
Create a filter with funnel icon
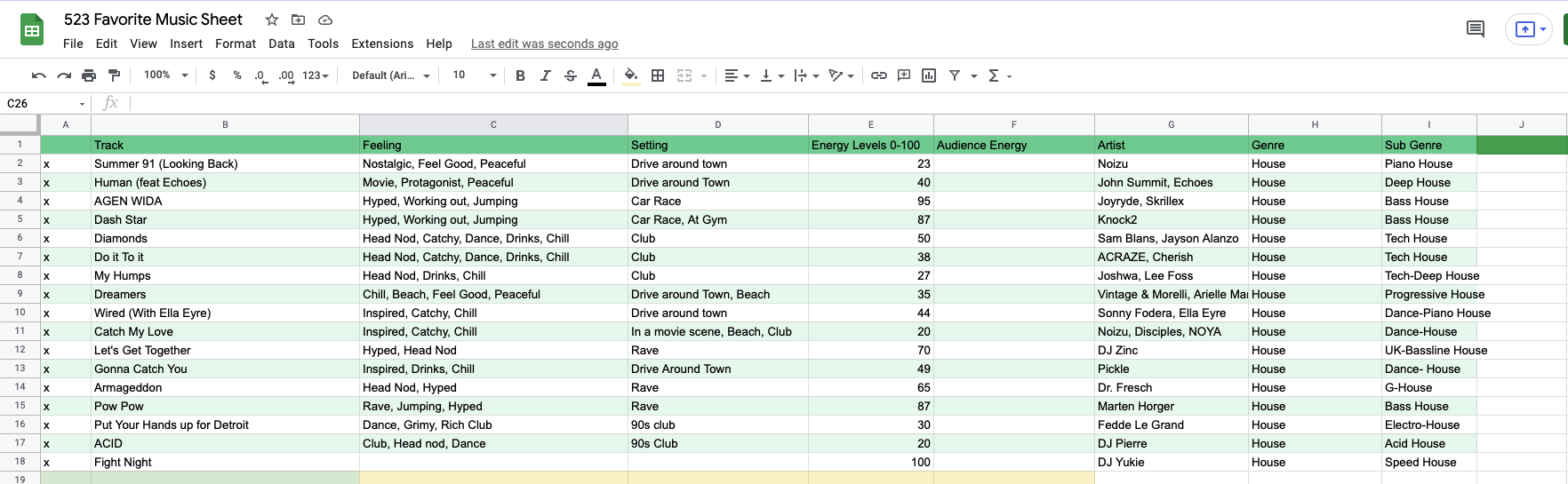click(955, 75)
